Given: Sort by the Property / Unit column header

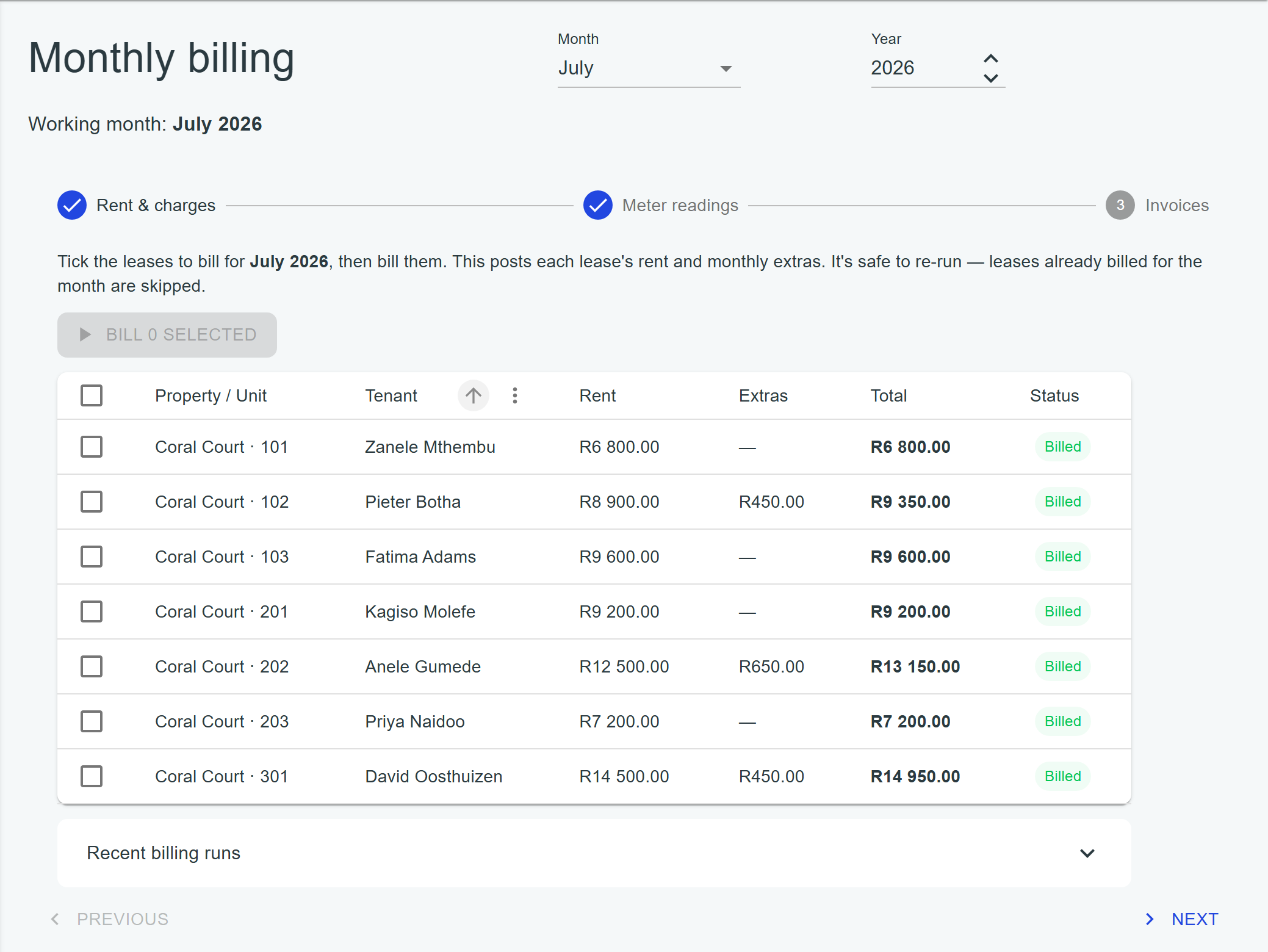Looking at the screenshot, I should tap(211, 395).
